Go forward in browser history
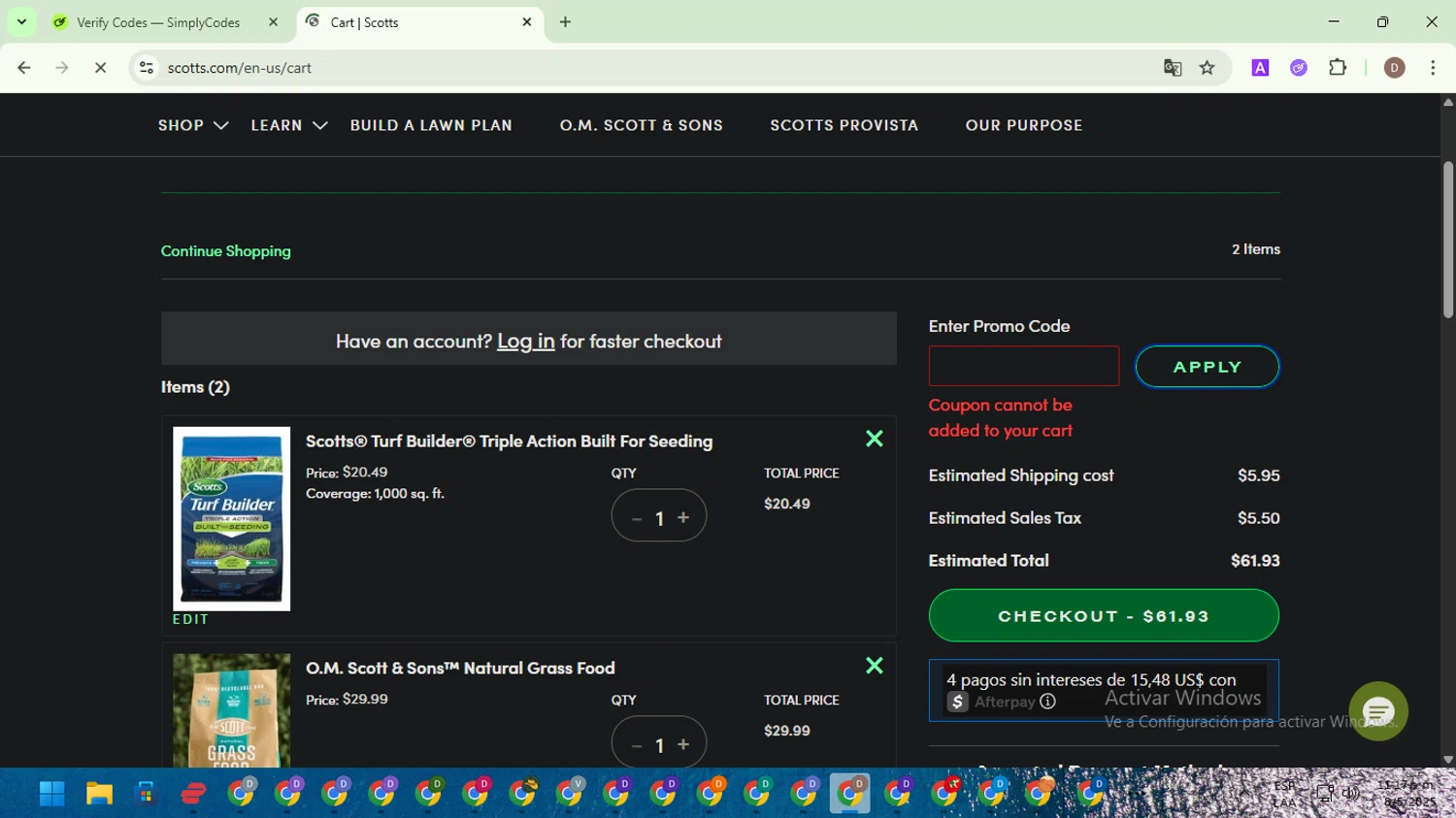The width and height of the screenshot is (1456, 818). coord(62,68)
